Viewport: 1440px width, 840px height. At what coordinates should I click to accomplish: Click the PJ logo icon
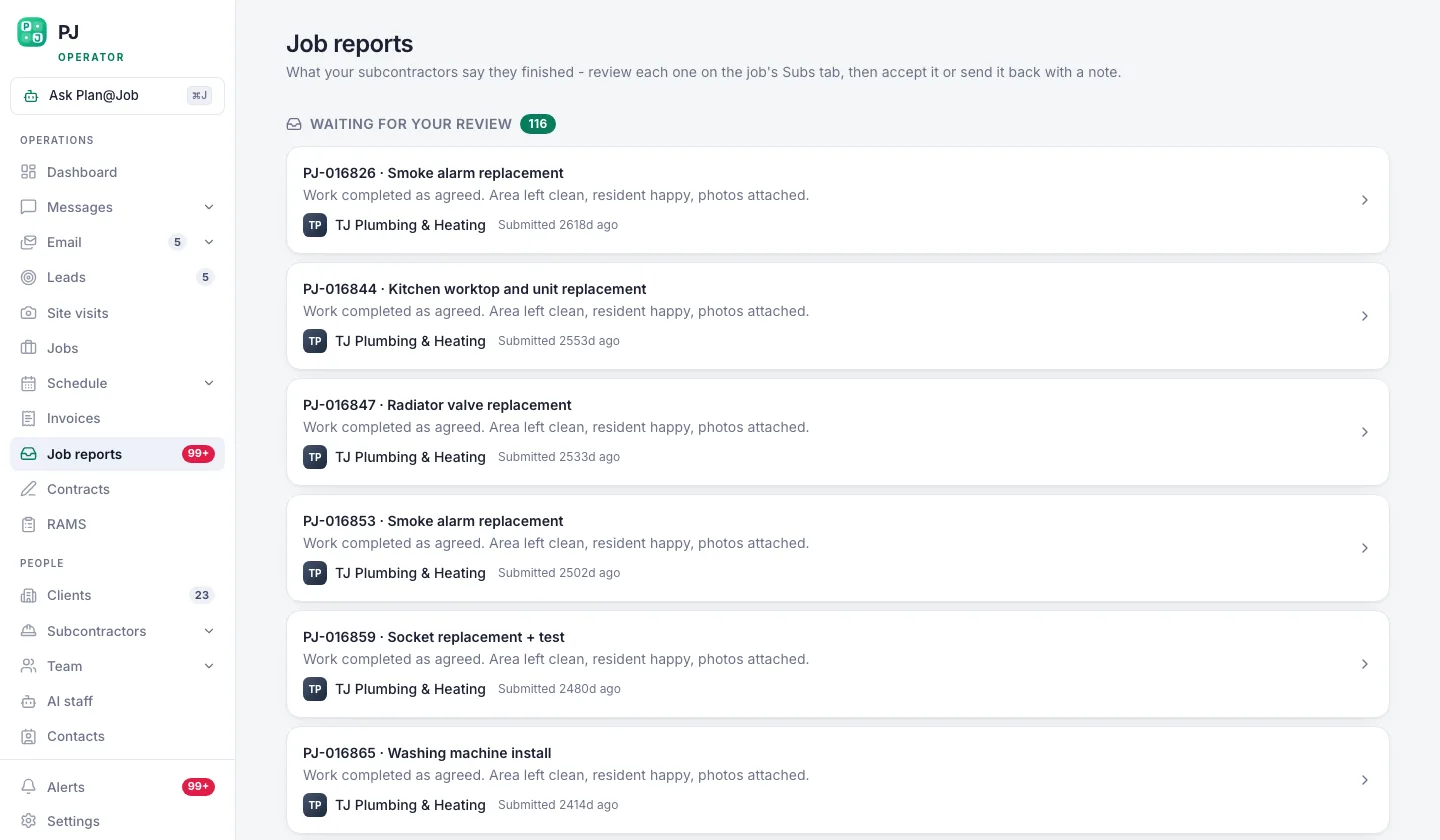click(32, 32)
